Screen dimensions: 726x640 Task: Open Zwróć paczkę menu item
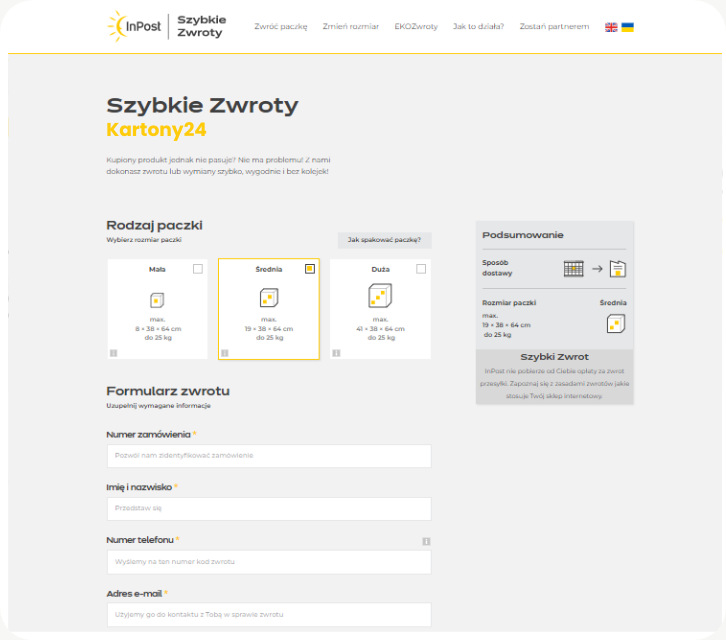[x=281, y=26]
